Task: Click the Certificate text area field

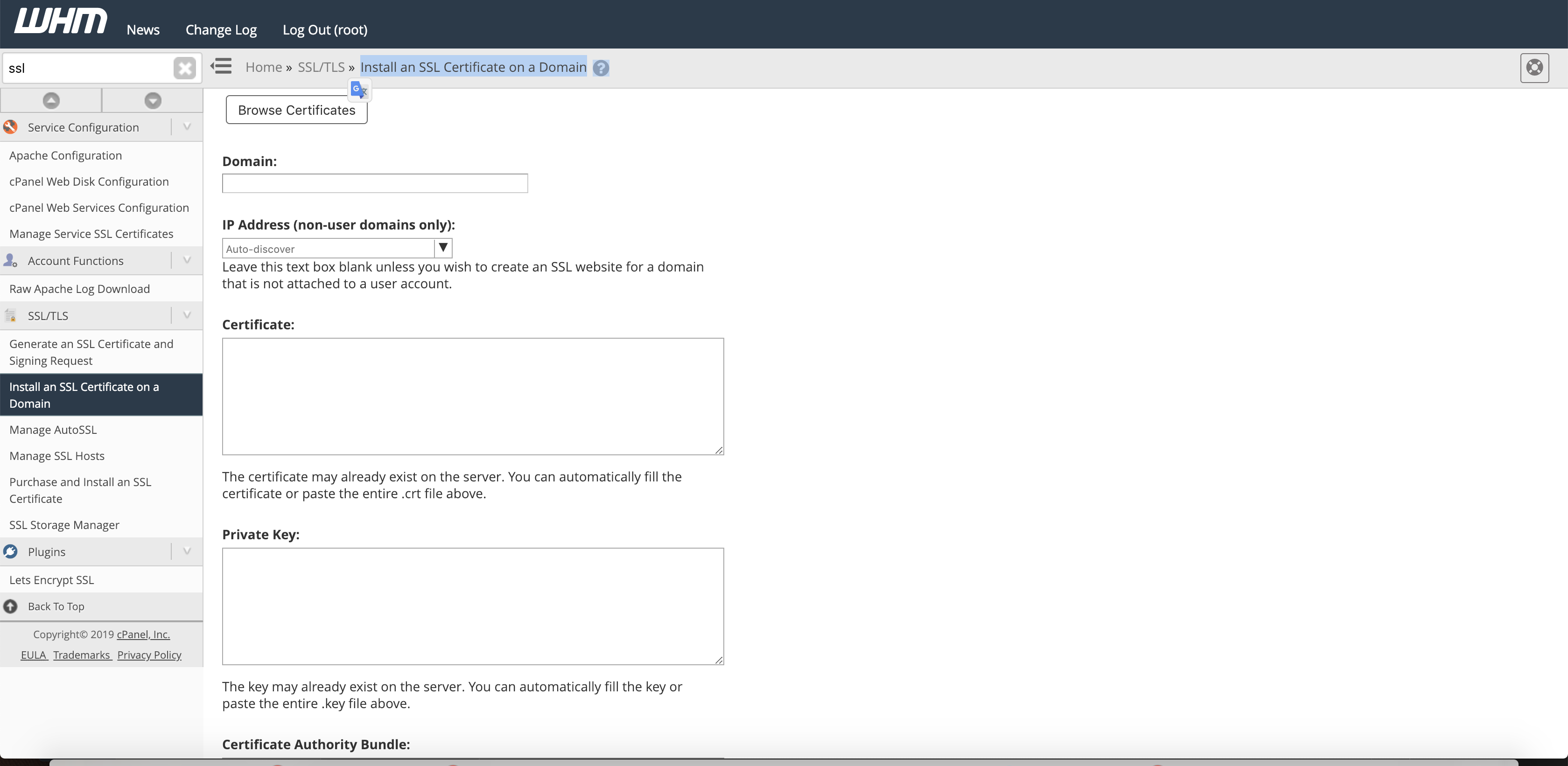Action: click(x=473, y=396)
